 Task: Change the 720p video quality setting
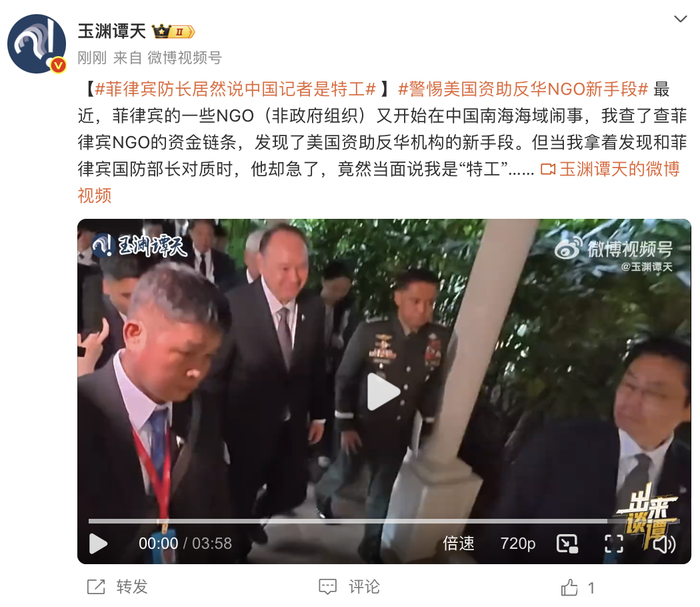[x=517, y=543]
